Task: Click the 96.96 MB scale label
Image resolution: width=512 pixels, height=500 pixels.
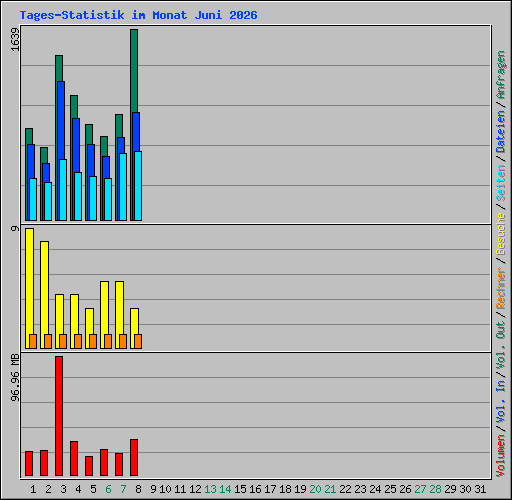Action: pos(15,378)
